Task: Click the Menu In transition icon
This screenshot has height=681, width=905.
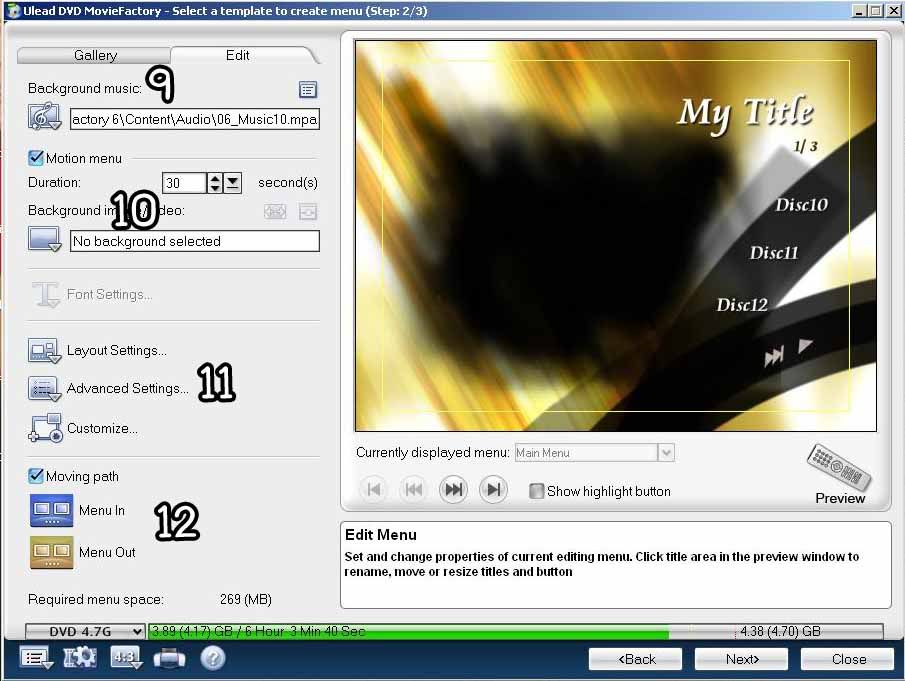Action: point(51,510)
